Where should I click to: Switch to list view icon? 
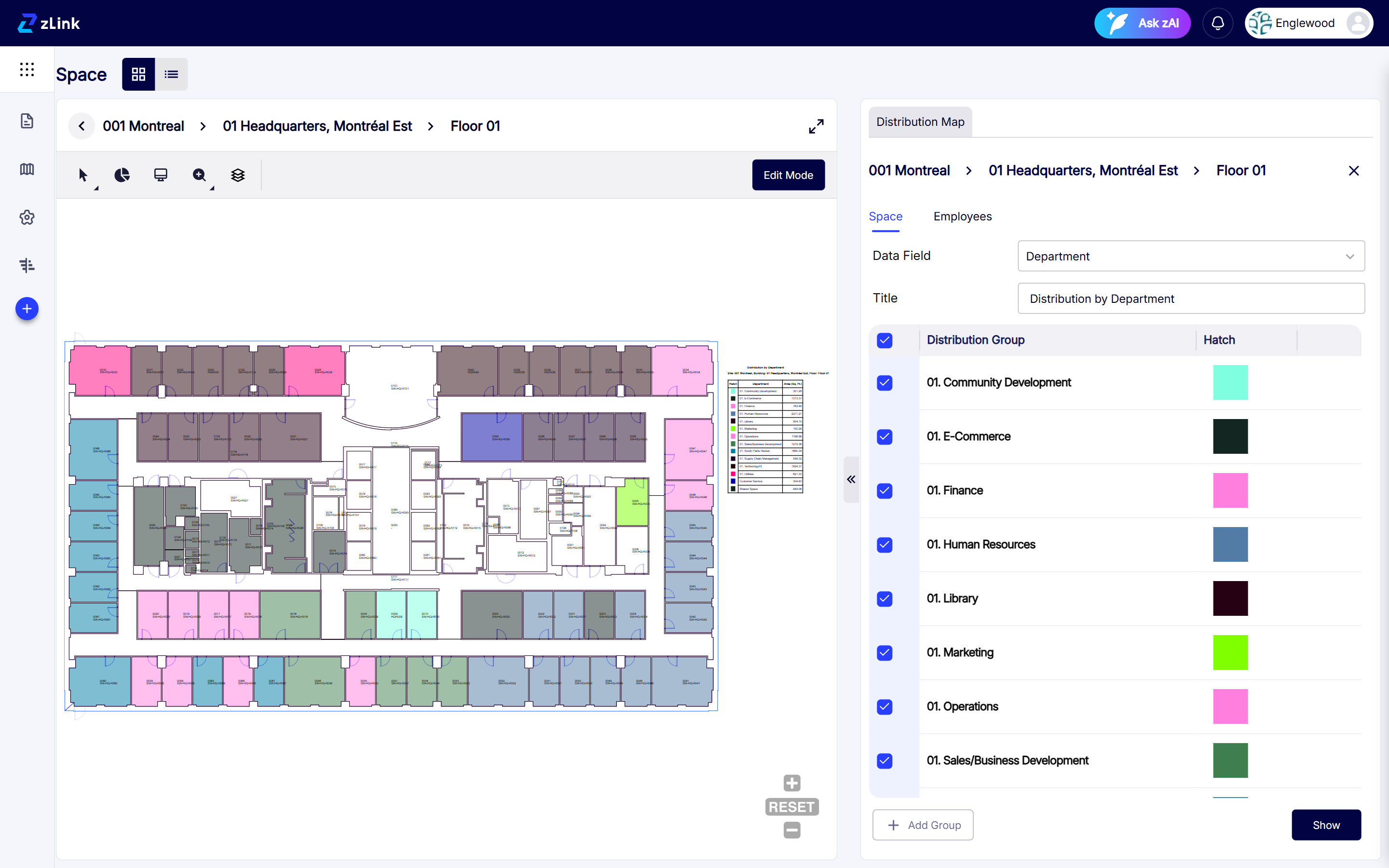pos(171,74)
